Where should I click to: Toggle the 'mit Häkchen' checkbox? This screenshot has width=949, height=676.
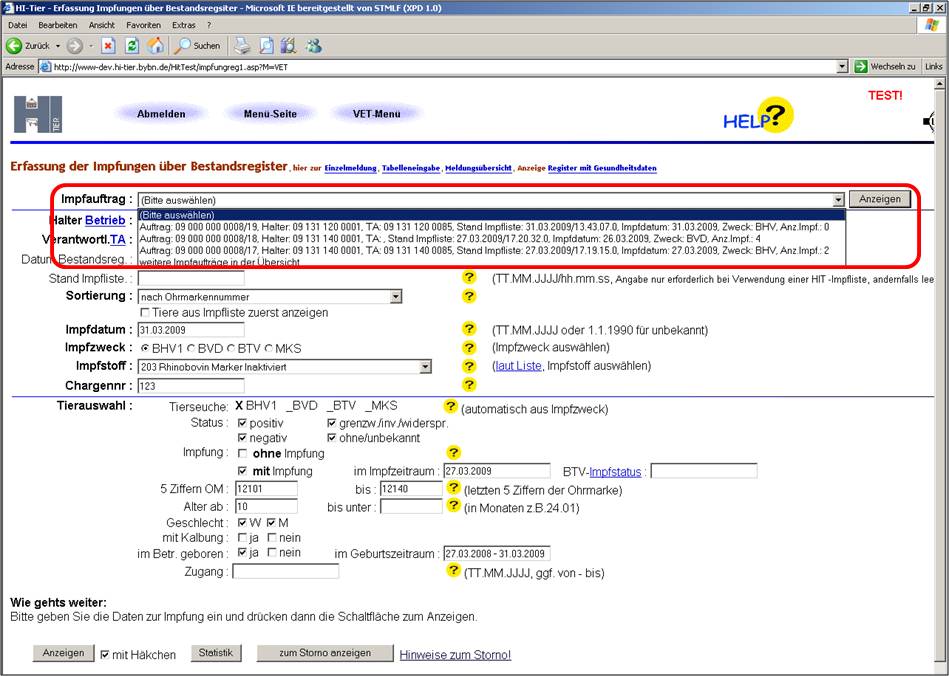pos(105,655)
